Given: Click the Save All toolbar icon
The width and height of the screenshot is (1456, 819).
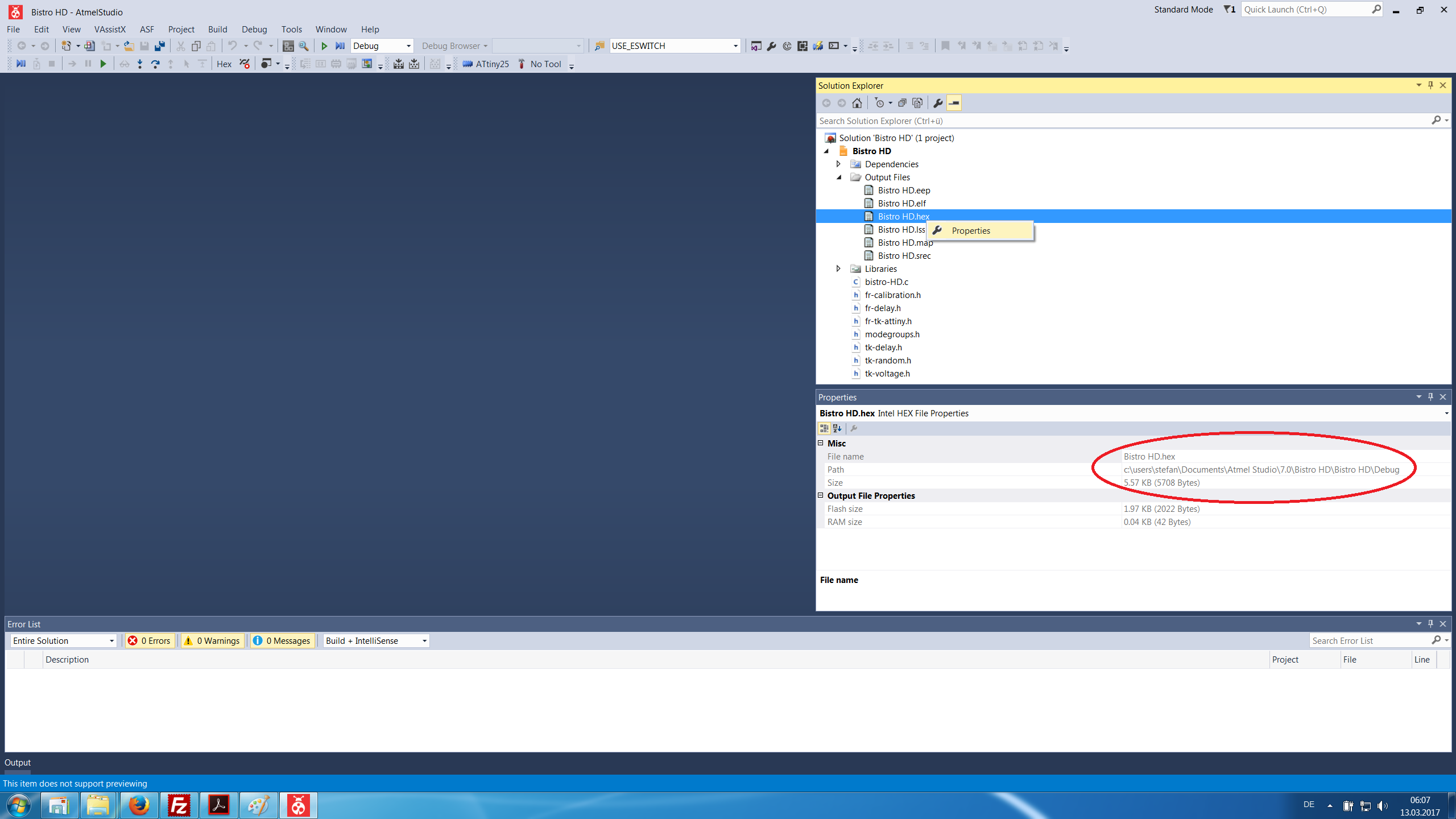Looking at the screenshot, I should coord(160,46).
